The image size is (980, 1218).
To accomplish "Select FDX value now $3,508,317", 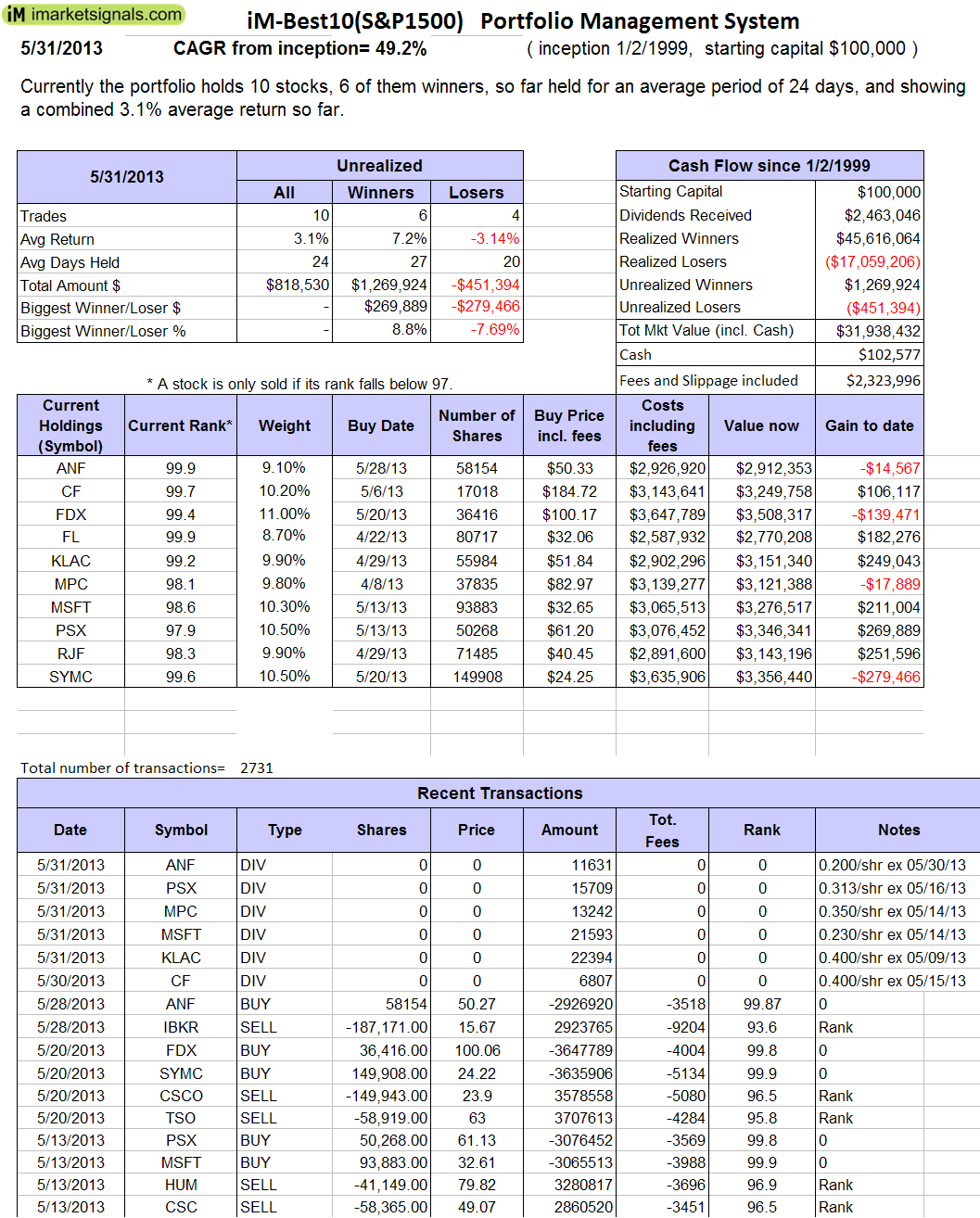I will pyautogui.click(x=774, y=514).
